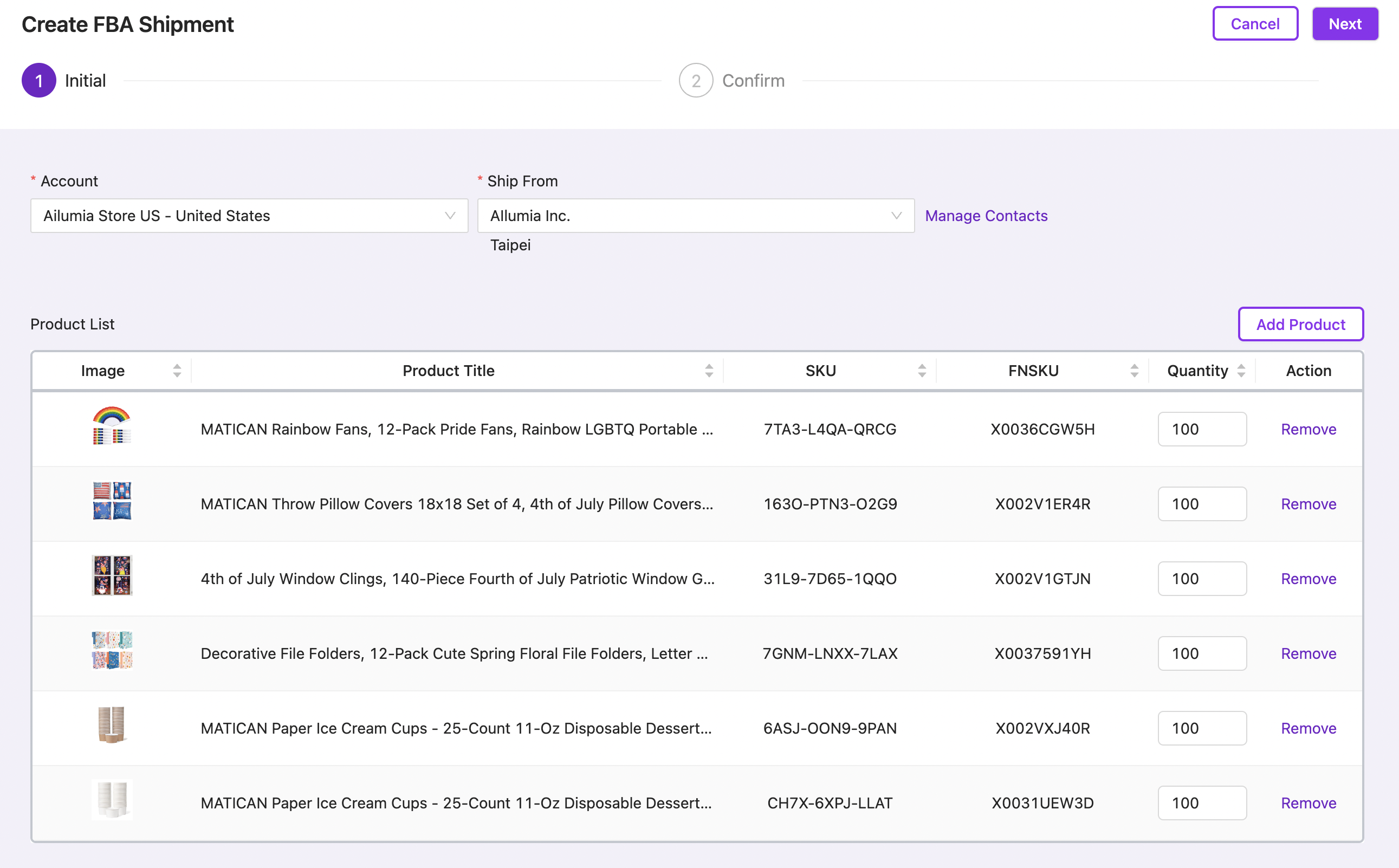Cancel the FBA shipment creation
Viewport: 1399px width, 868px height.
1255,24
